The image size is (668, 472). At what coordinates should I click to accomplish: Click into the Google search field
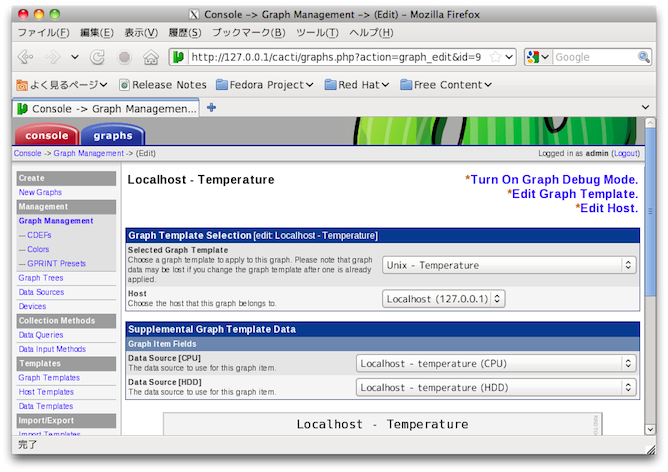coord(590,58)
